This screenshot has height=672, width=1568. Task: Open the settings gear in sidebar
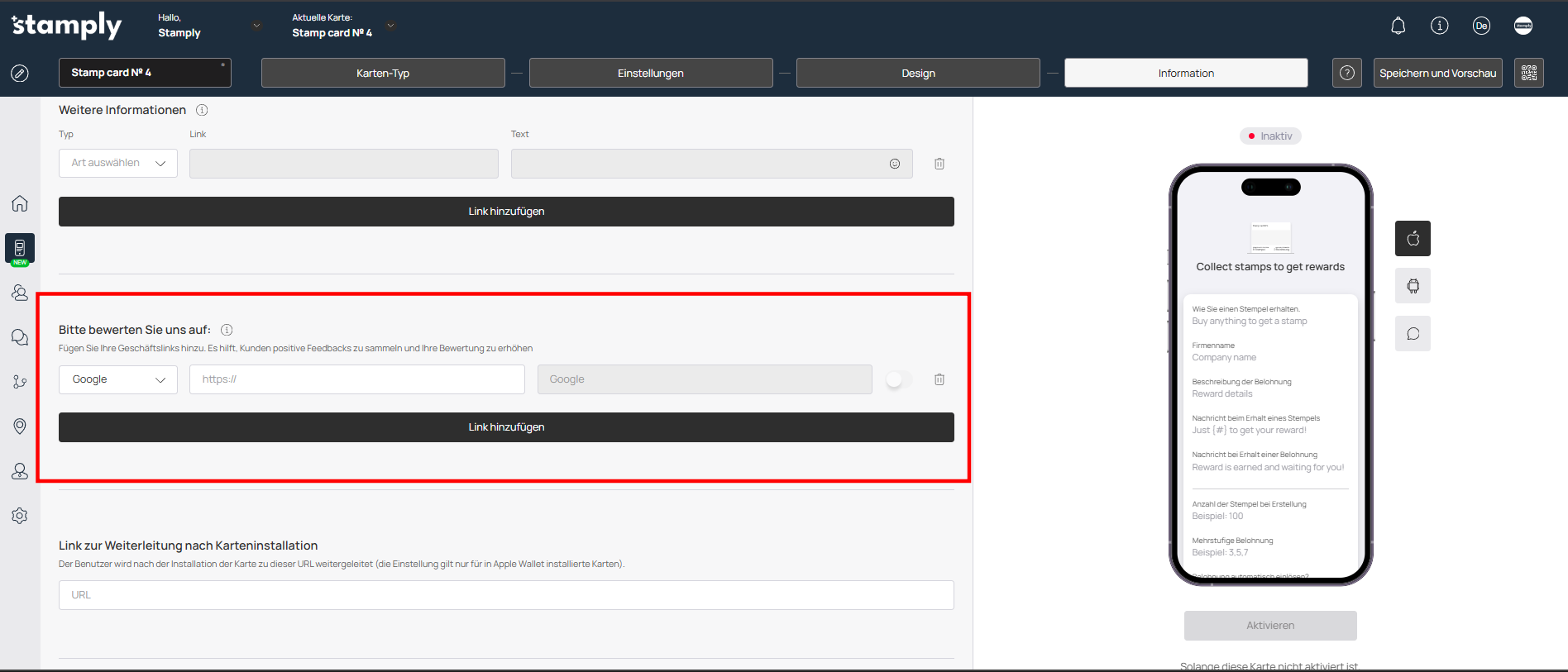tap(20, 516)
